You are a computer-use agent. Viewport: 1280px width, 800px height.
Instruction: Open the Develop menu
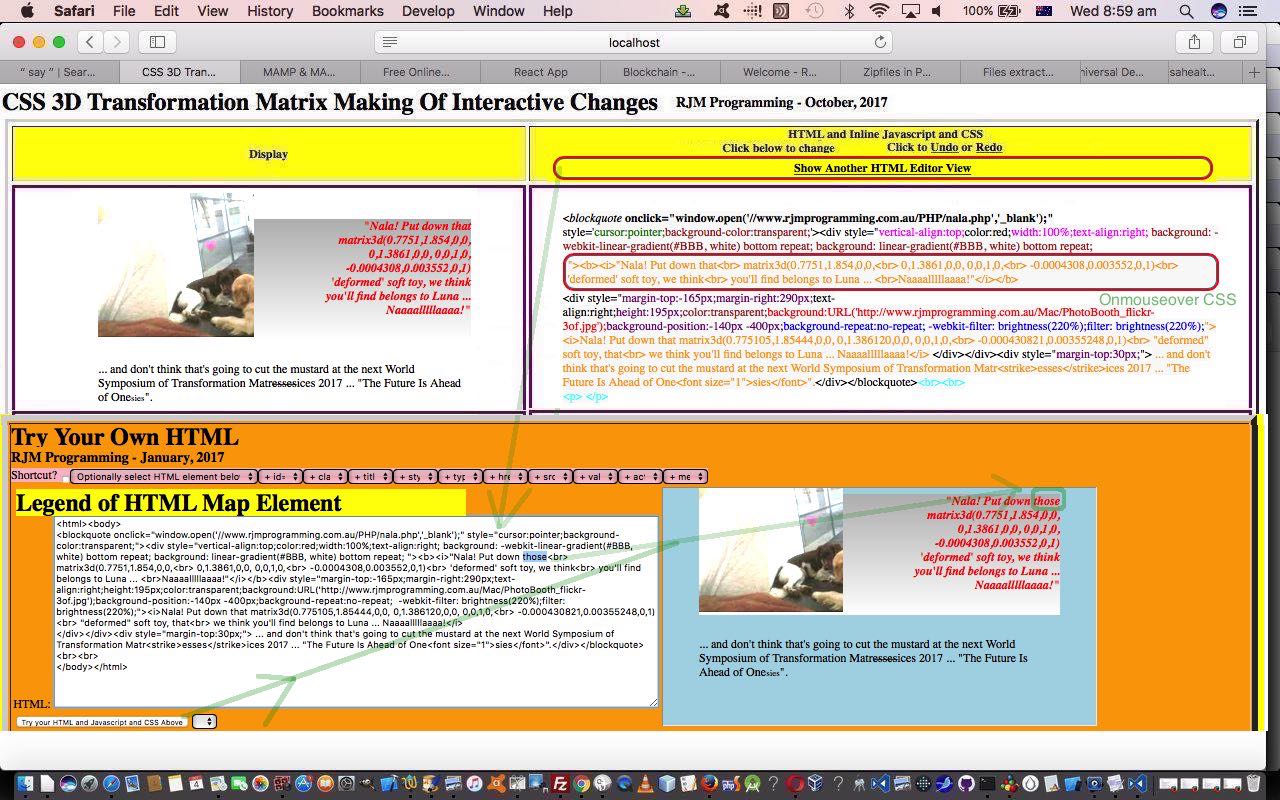tap(427, 11)
